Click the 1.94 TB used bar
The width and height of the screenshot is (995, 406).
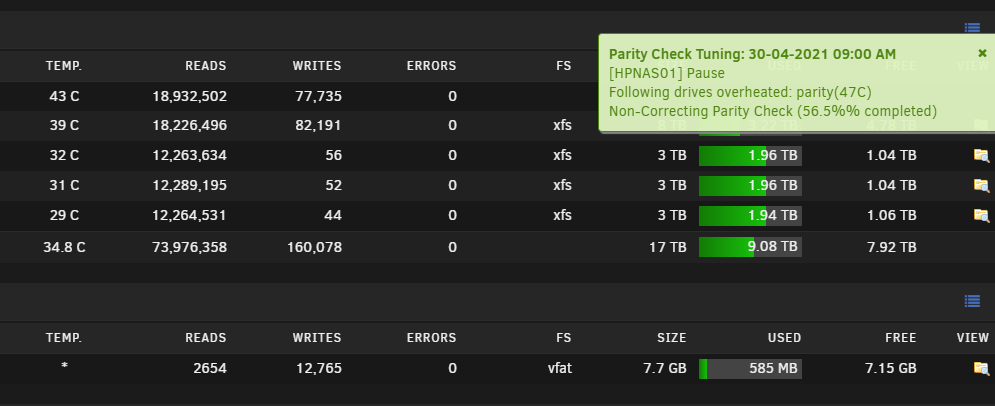[750, 216]
